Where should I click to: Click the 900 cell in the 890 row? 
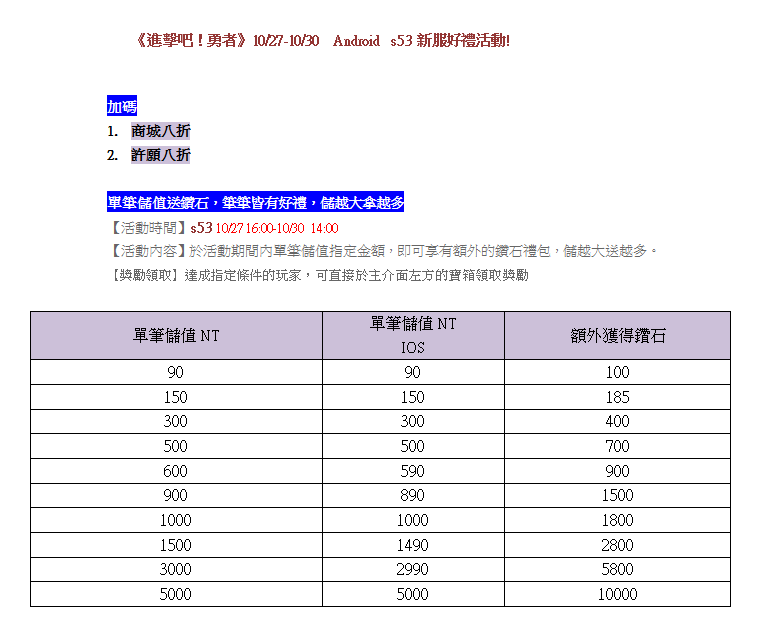[x=176, y=495]
